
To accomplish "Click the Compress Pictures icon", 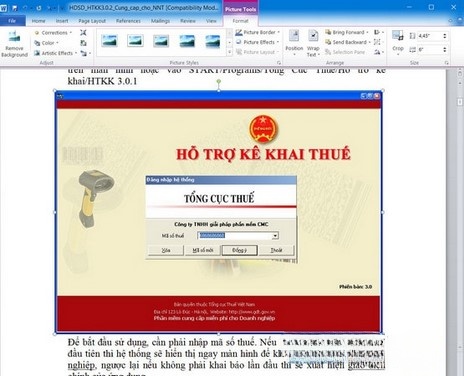I will 83,33.
